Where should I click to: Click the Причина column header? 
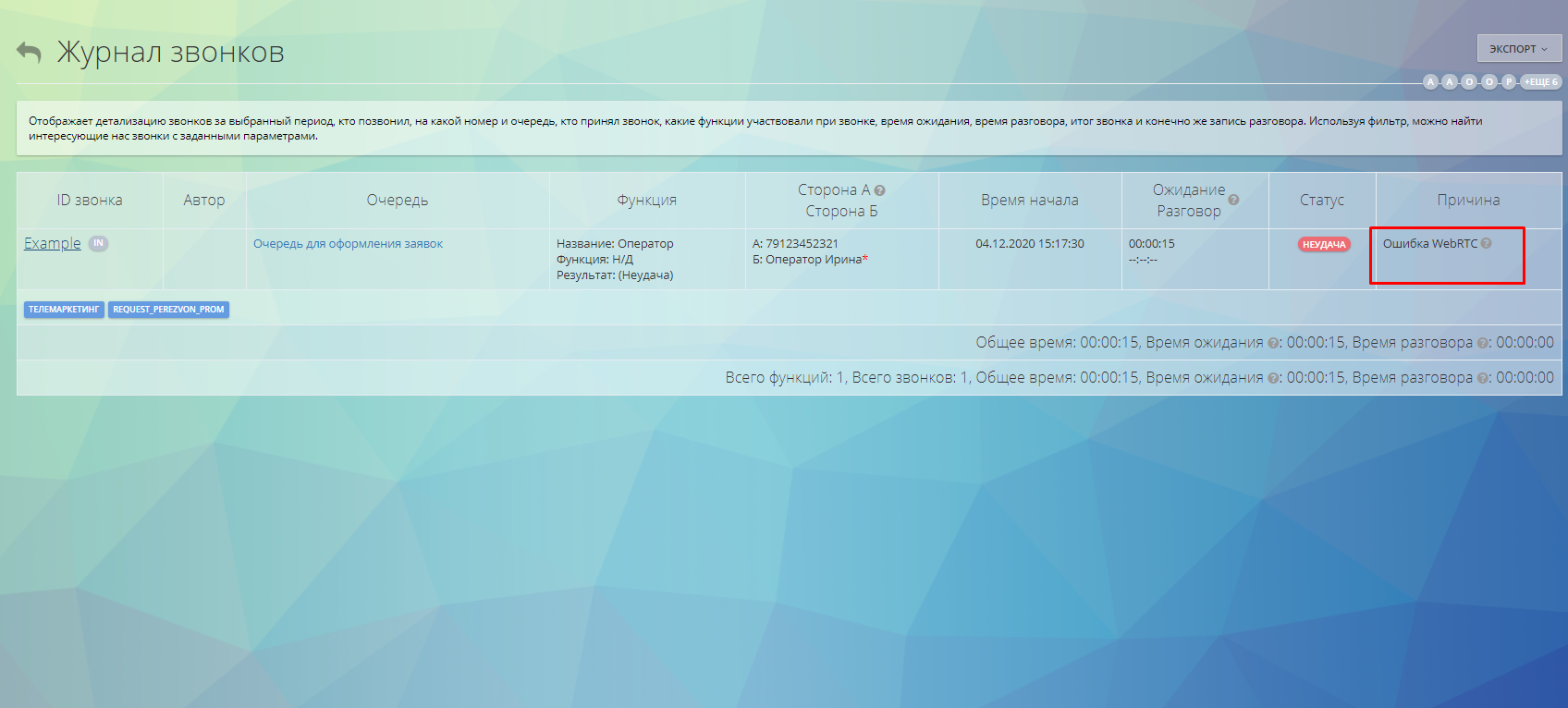1467,201
